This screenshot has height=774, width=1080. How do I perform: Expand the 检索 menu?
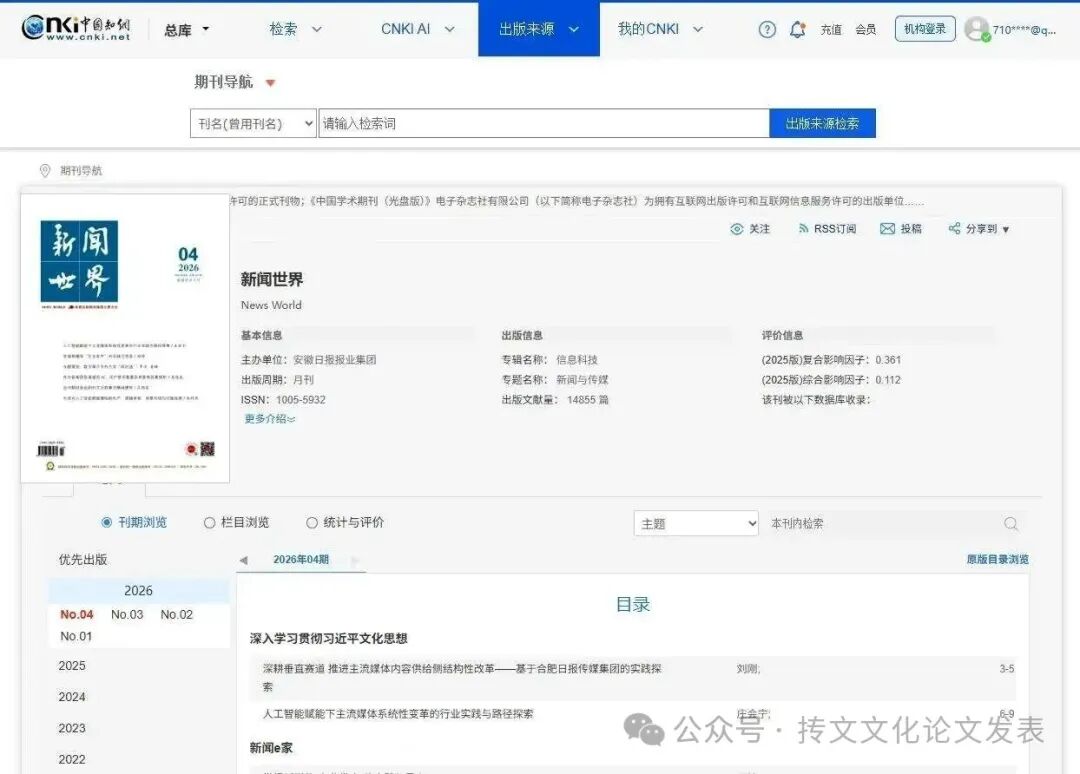[x=295, y=29]
